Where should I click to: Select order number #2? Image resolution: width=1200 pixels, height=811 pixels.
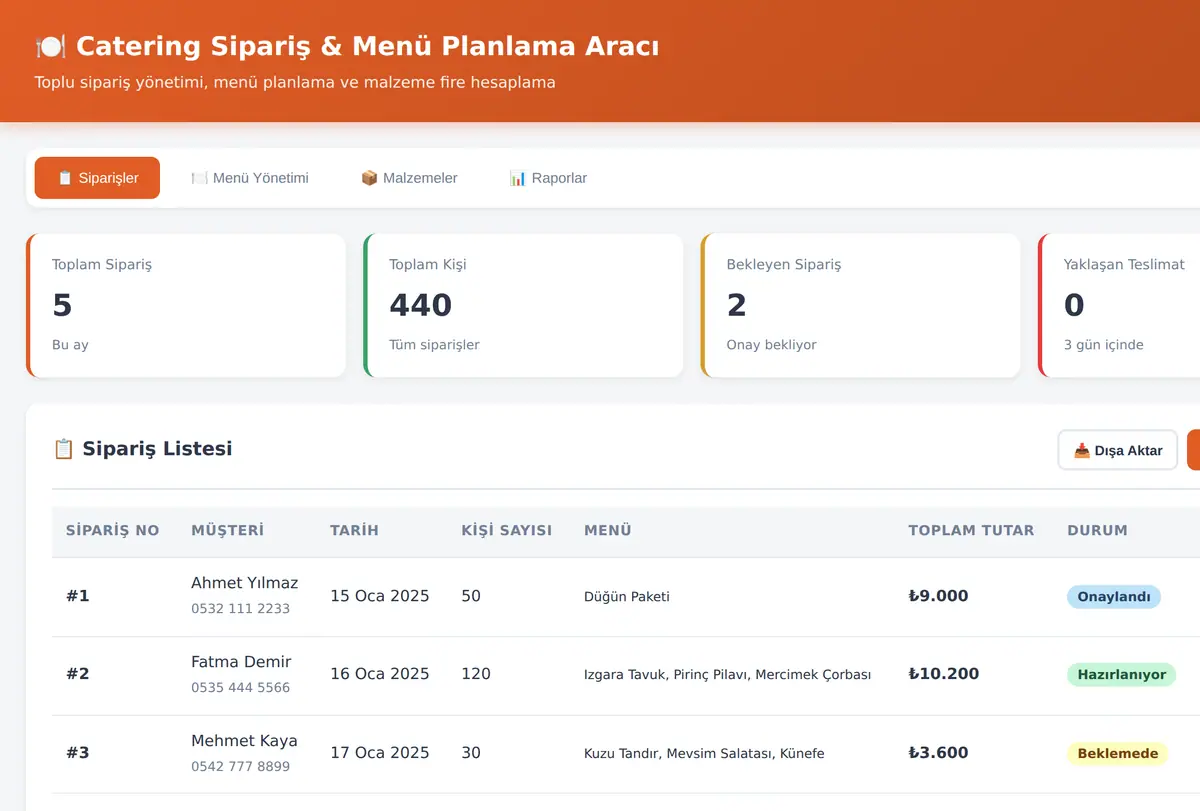tap(78, 674)
